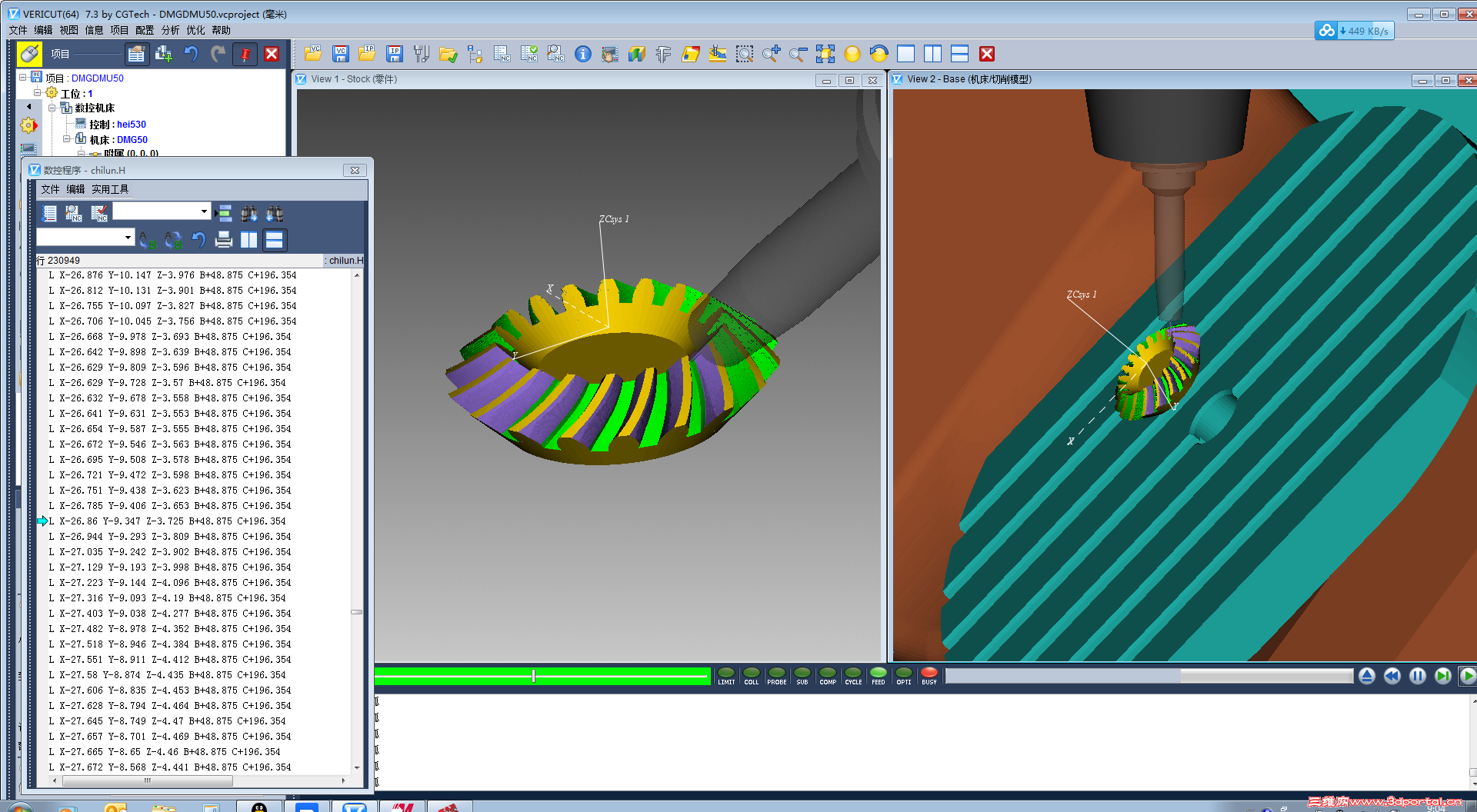Open the 优化 menu
Image resolution: width=1477 pixels, height=812 pixels.
tap(195, 30)
